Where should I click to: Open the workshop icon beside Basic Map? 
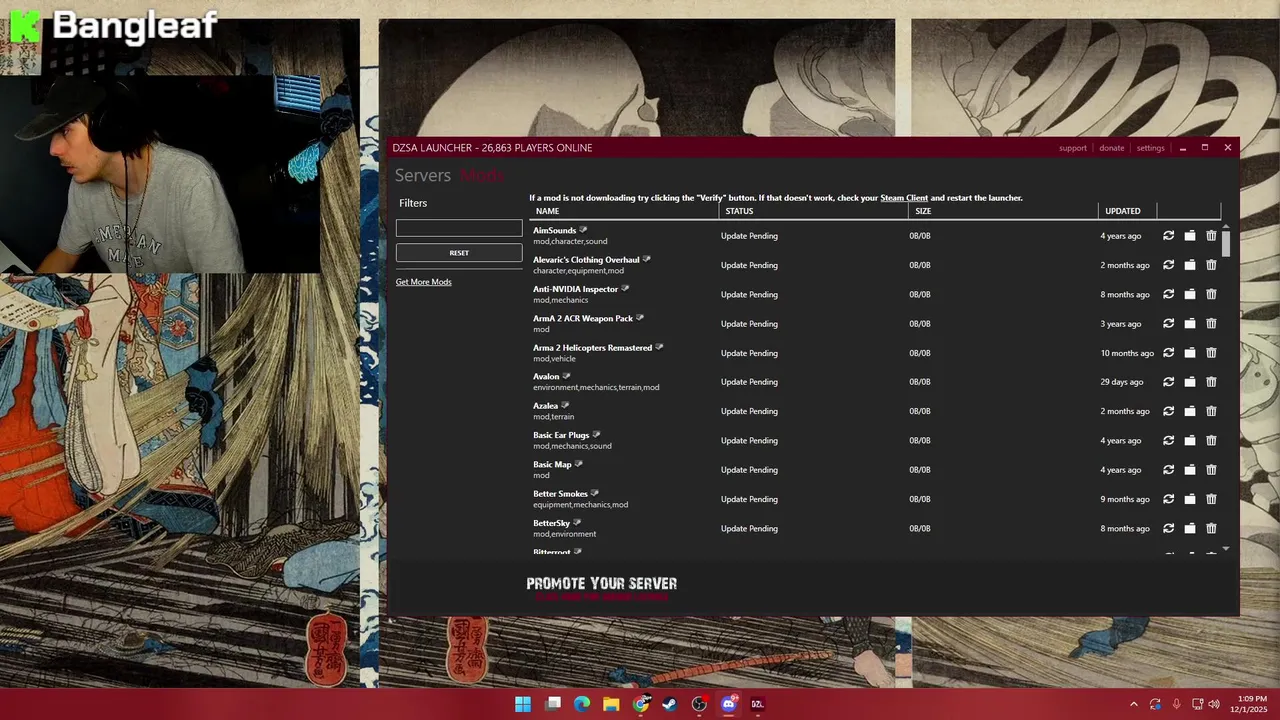tap(579, 464)
